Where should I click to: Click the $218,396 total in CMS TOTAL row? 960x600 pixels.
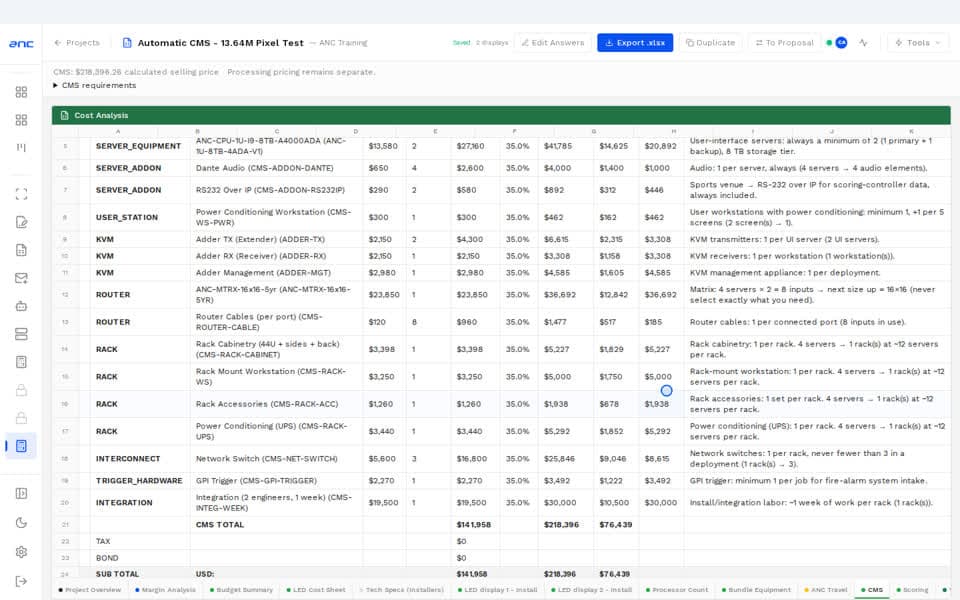coord(566,525)
